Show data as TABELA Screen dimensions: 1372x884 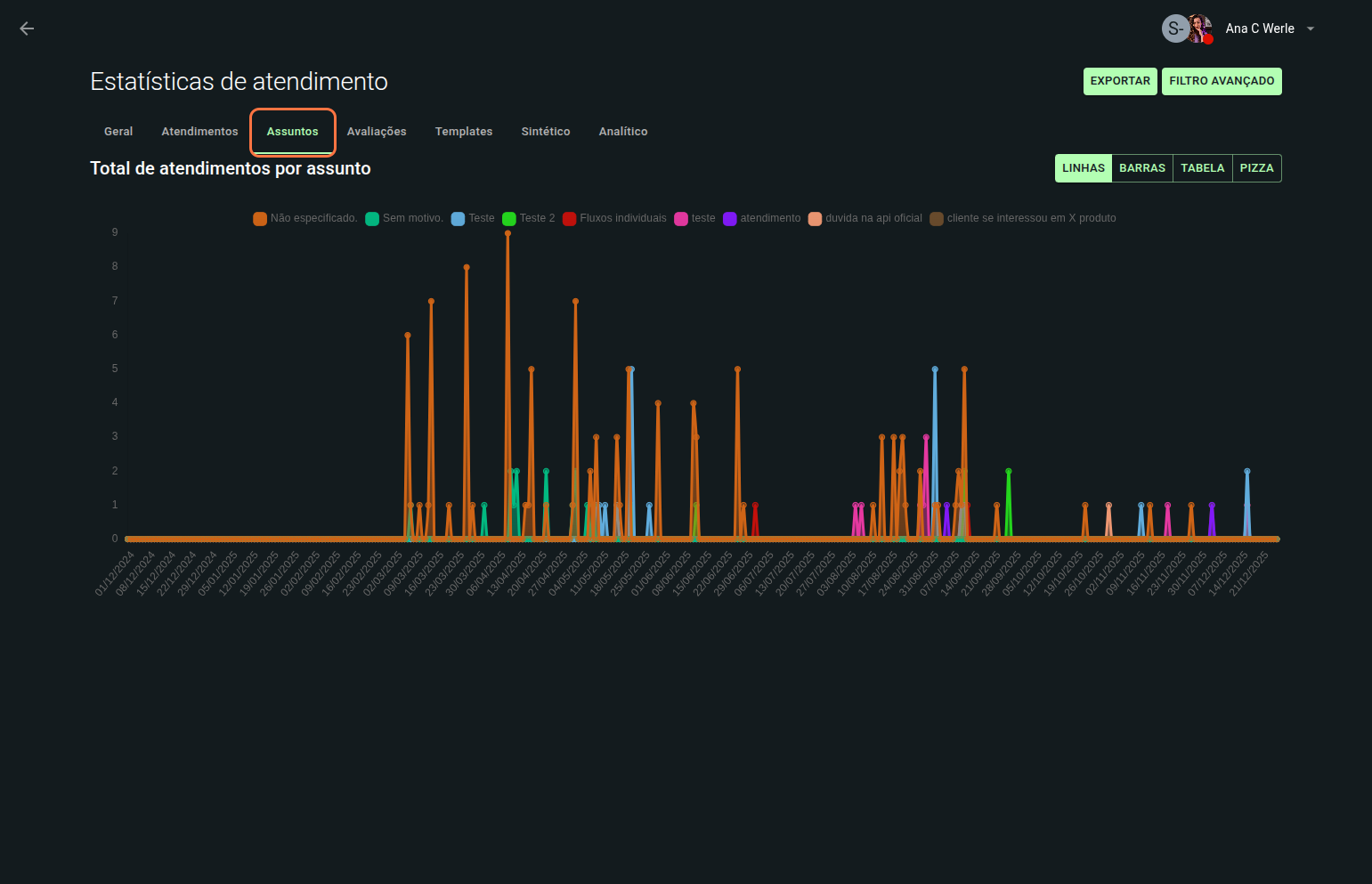point(1202,168)
